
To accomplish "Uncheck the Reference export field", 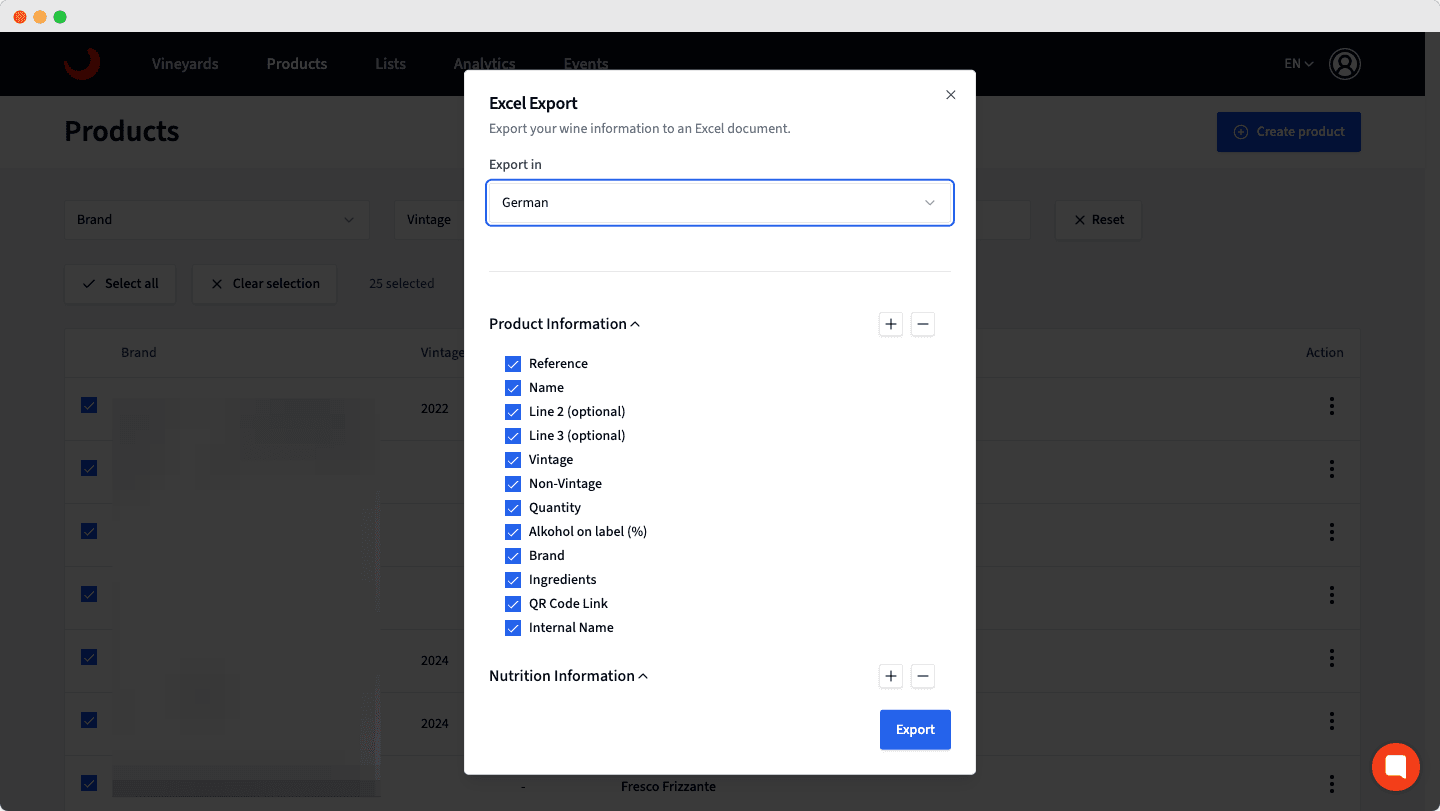I will (x=513, y=364).
